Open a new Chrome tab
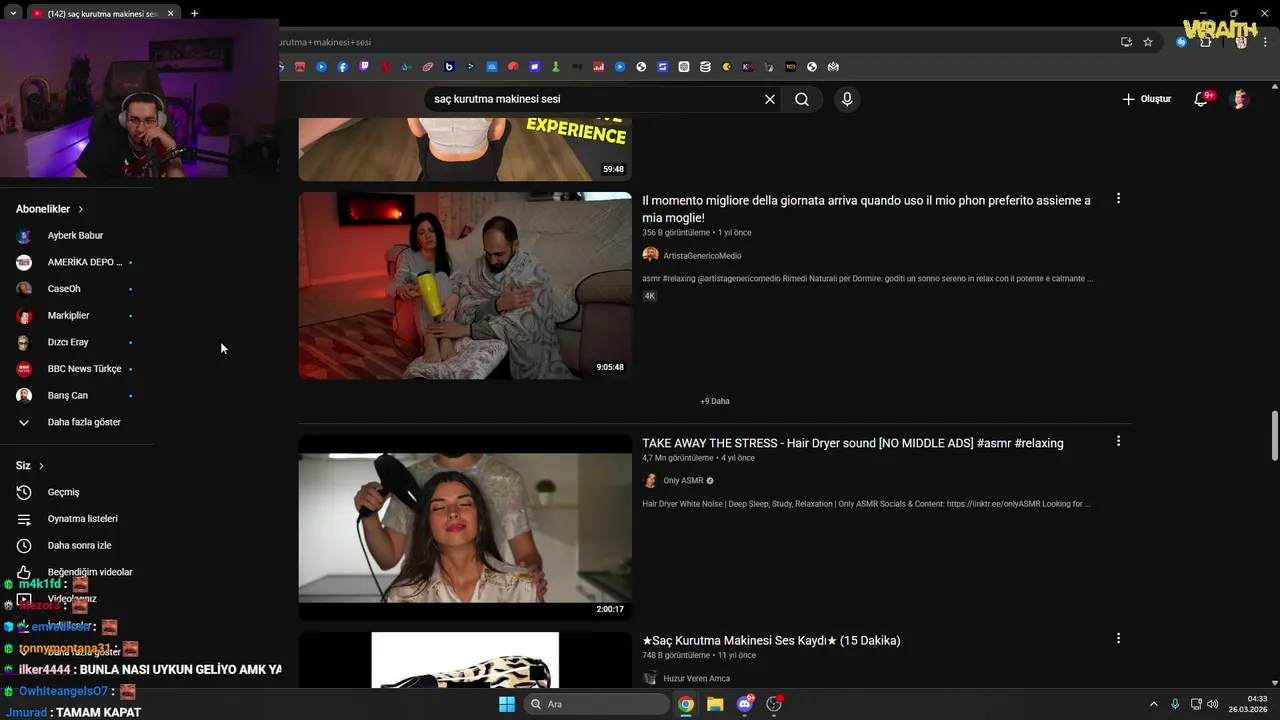Viewport: 1280px width, 720px height. [194, 13]
